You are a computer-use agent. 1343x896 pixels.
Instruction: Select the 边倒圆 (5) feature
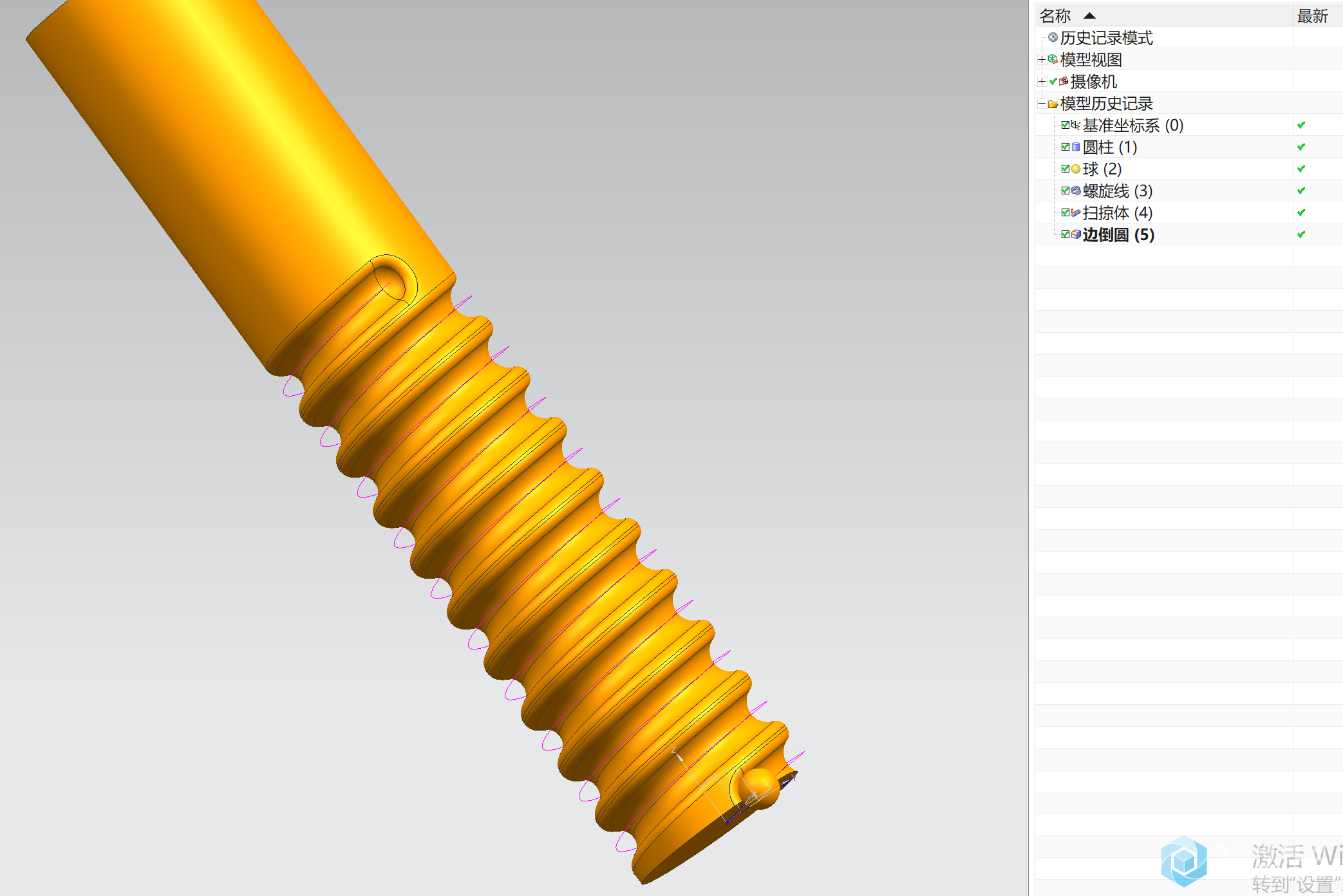click(x=1118, y=234)
